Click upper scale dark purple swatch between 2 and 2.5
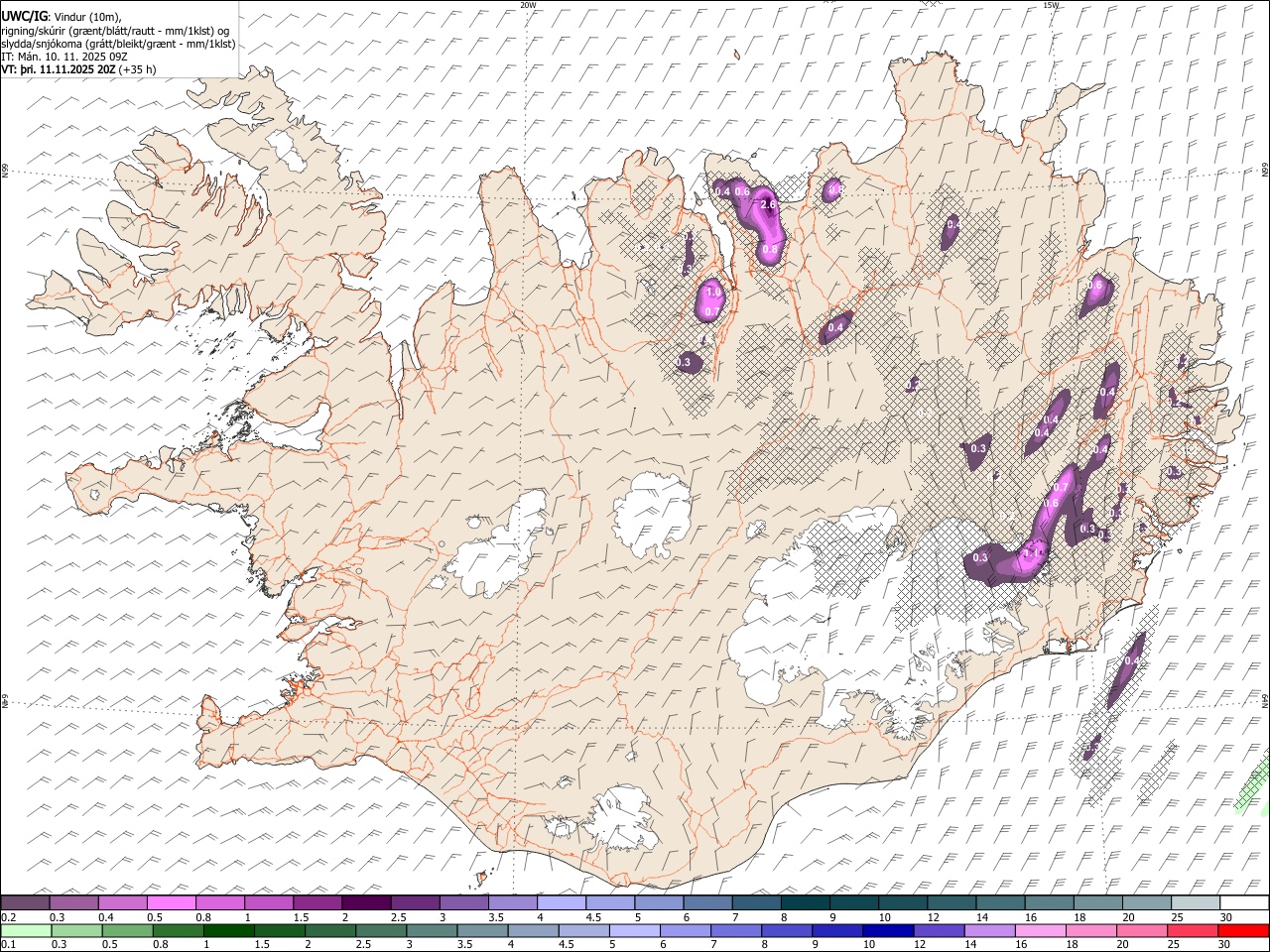 coord(366,902)
